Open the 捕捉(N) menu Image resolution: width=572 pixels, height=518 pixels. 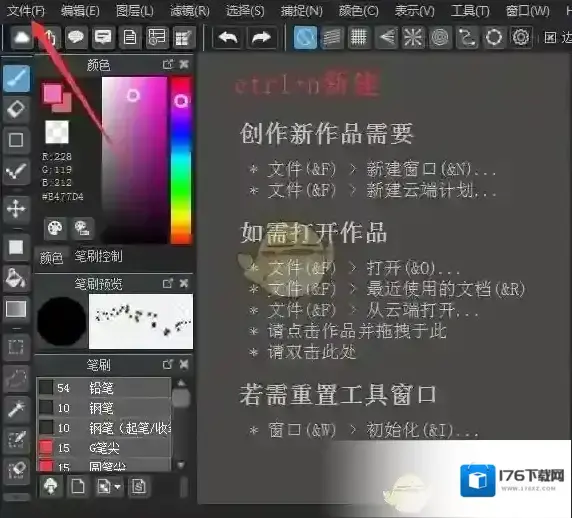click(301, 11)
